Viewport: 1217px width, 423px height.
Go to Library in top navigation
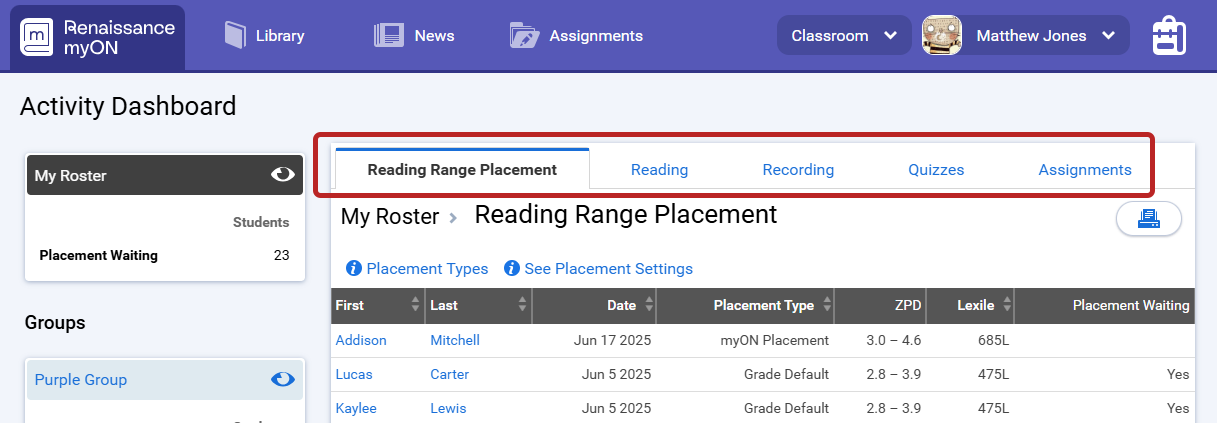click(x=280, y=36)
